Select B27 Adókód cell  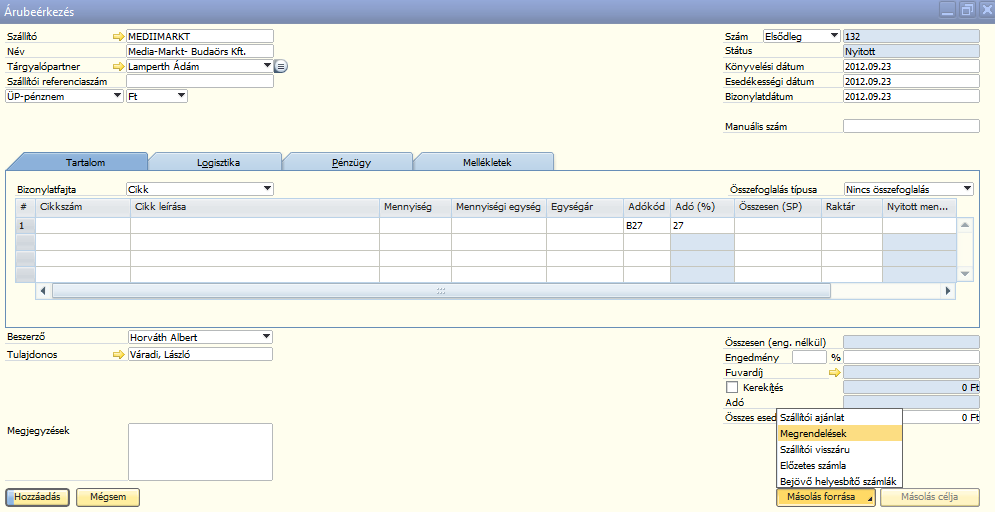[647, 225]
